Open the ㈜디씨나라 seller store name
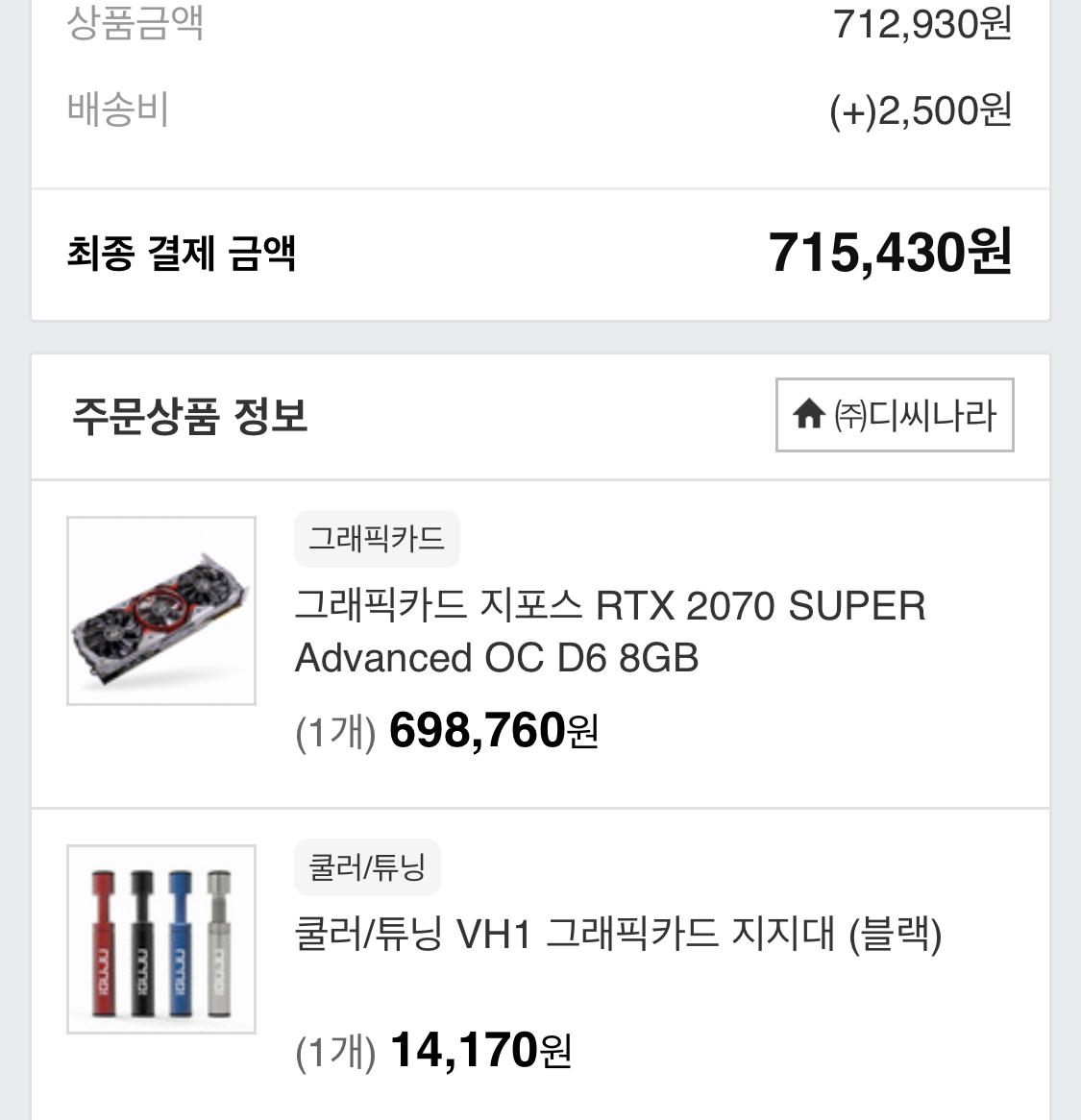The height and width of the screenshot is (1120, 1081). (916, 416)
